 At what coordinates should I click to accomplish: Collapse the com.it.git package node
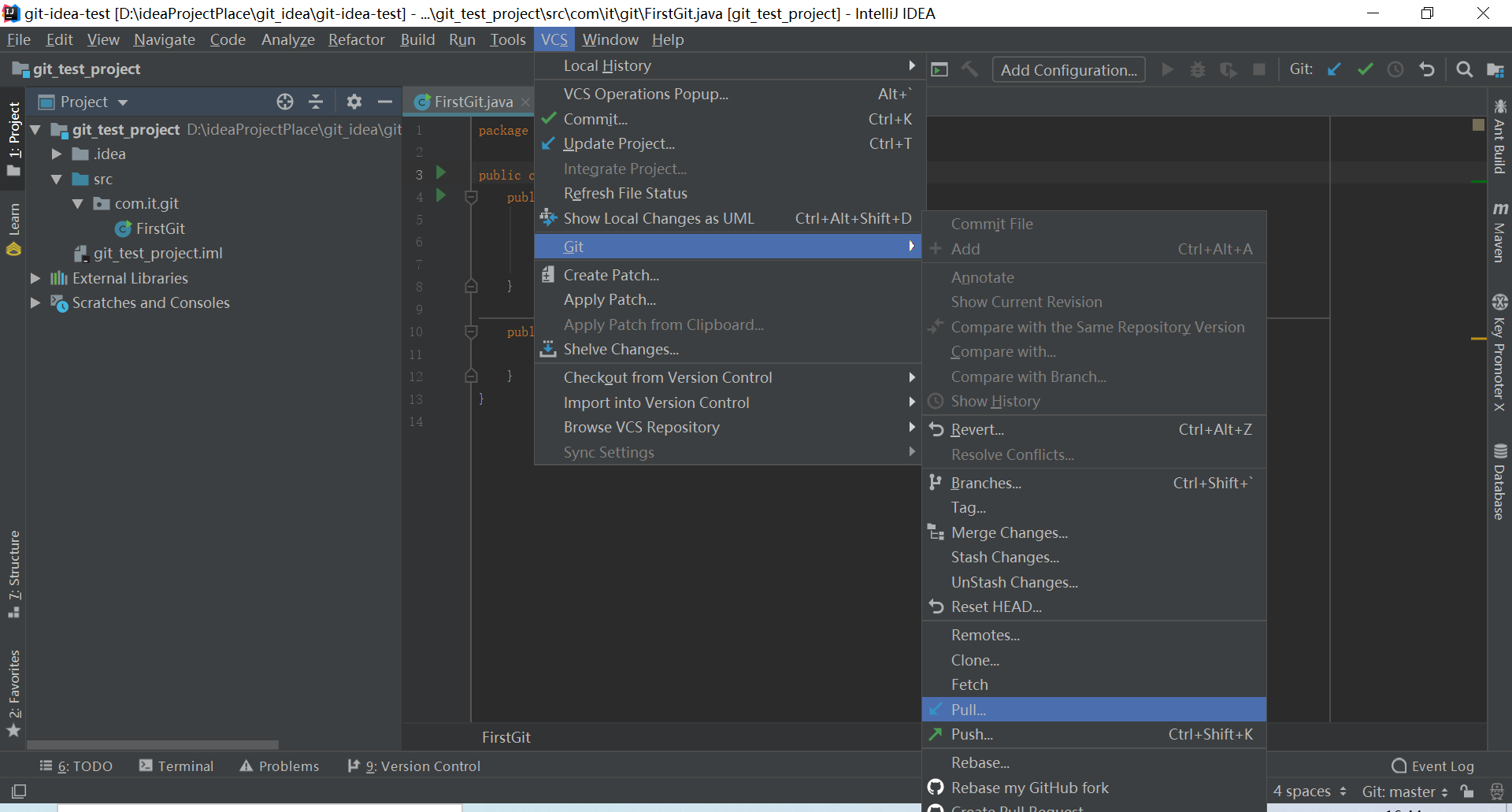(77, 204)
